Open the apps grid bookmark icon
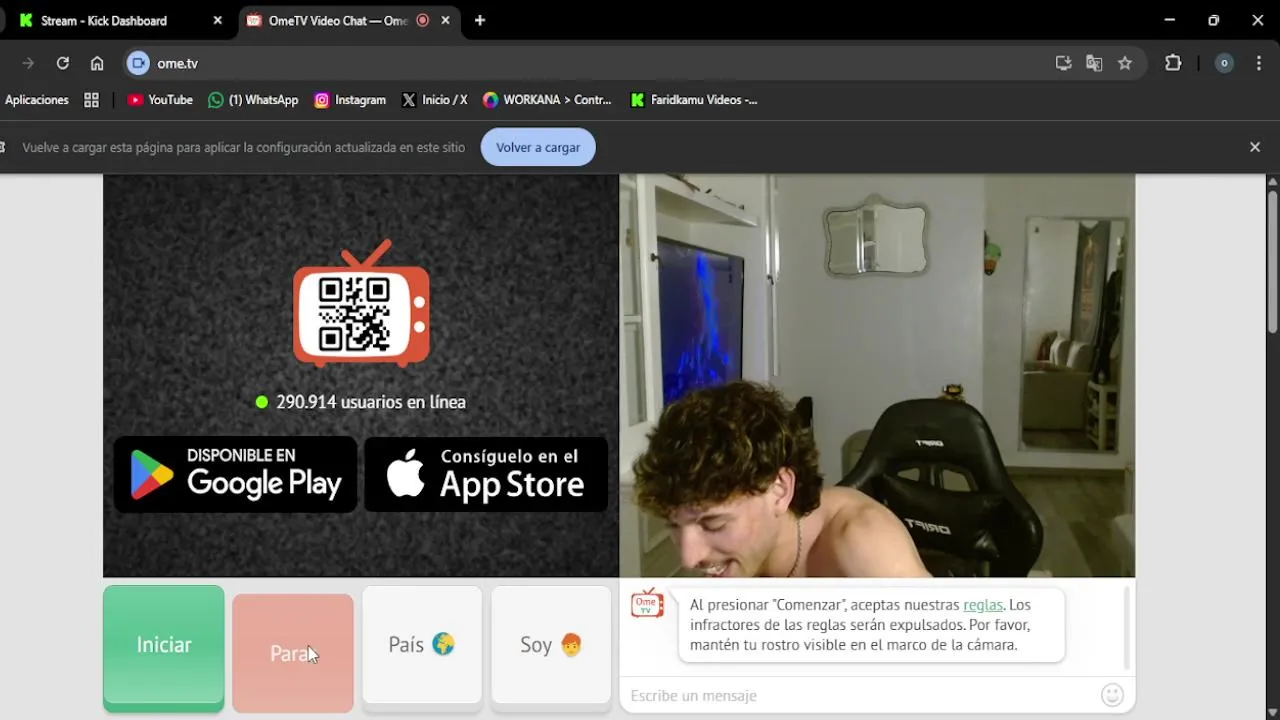Screen dimensions: 1280x720 click(x=91, y=100)
